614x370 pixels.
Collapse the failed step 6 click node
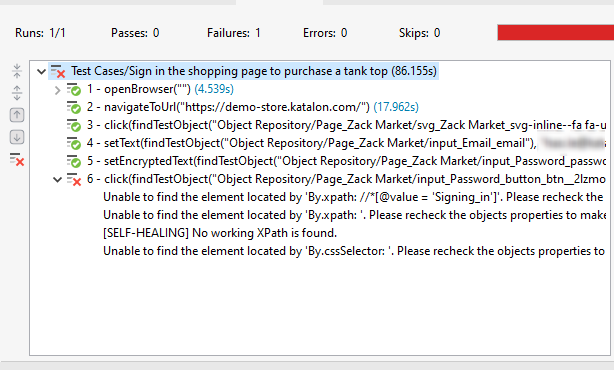coord(58,180)
